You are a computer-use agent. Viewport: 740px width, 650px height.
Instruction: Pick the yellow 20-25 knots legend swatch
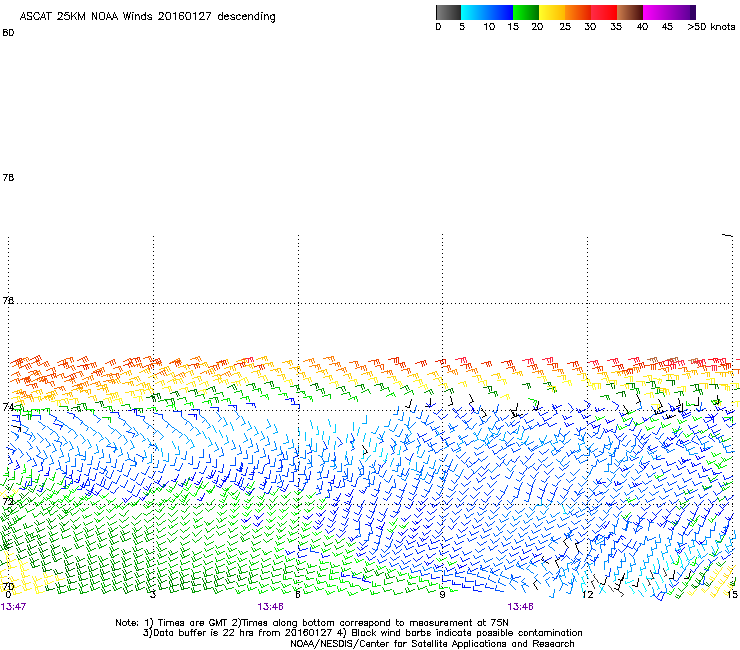(552, 12)
